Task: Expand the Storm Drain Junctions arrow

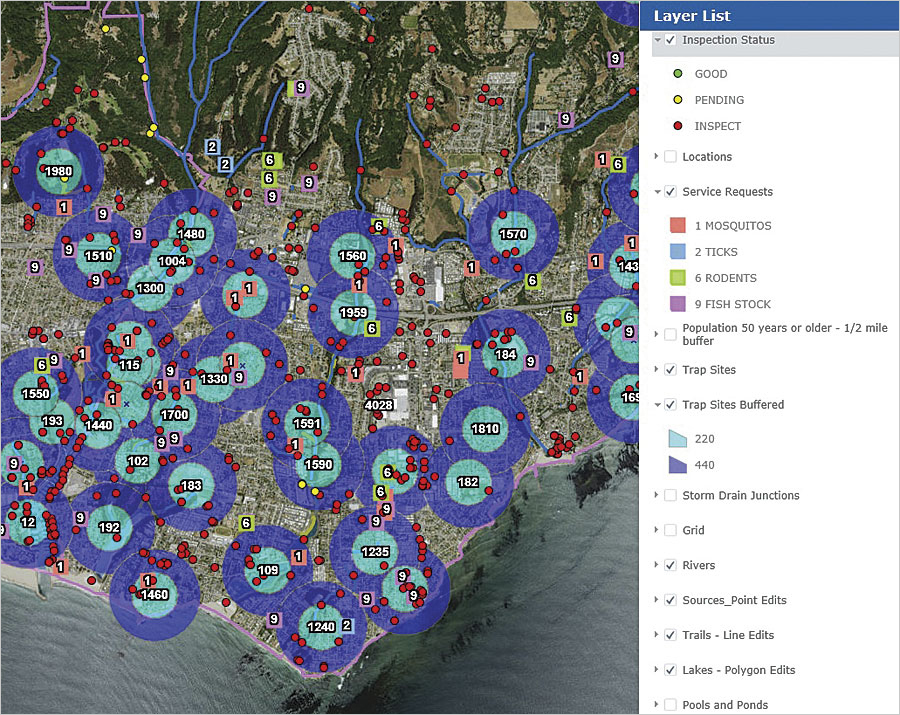Action: pyautogui.click(x=656, y=495)
